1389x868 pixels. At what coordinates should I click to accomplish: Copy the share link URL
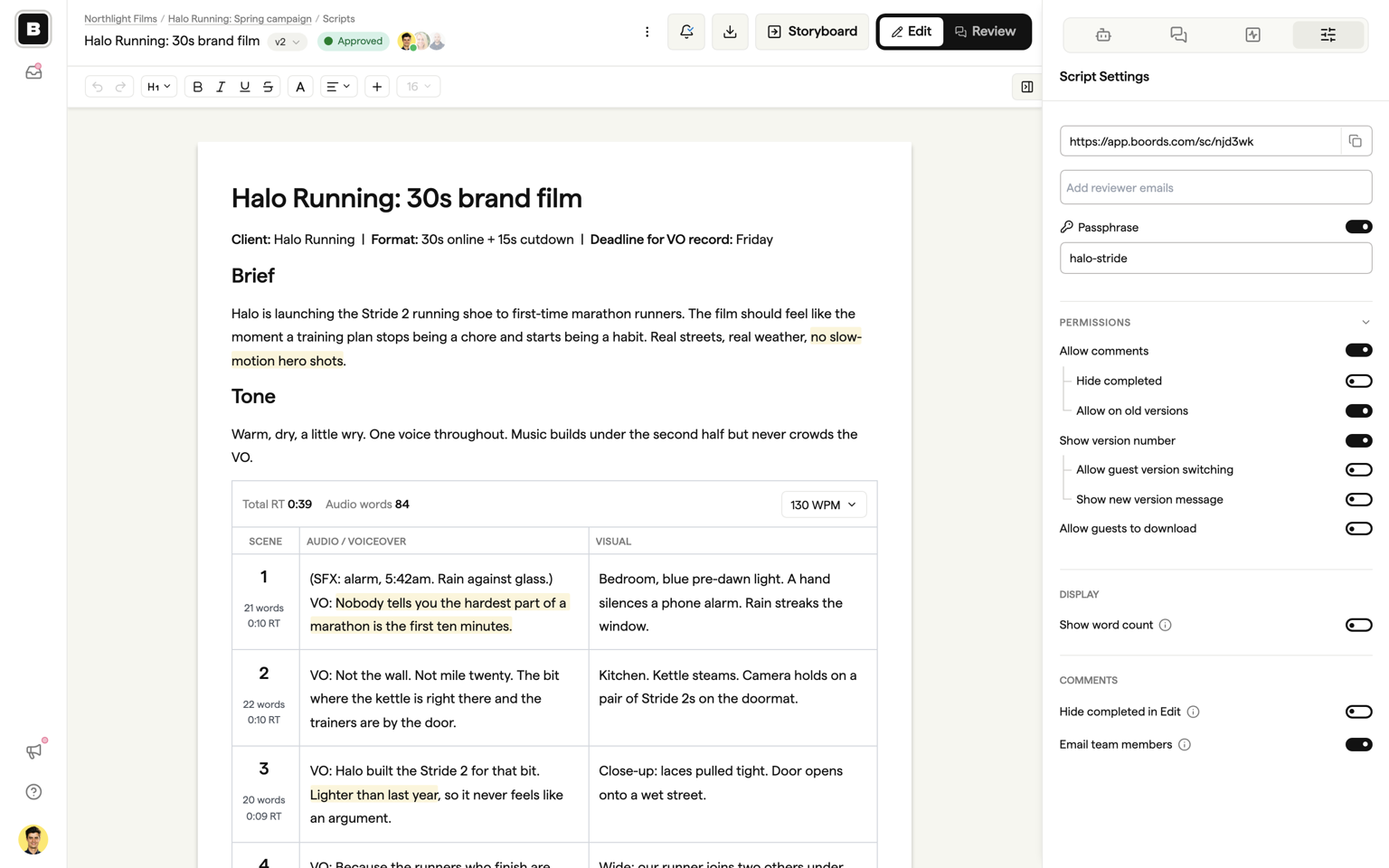pyautogui.click(x=1355, y=141)
